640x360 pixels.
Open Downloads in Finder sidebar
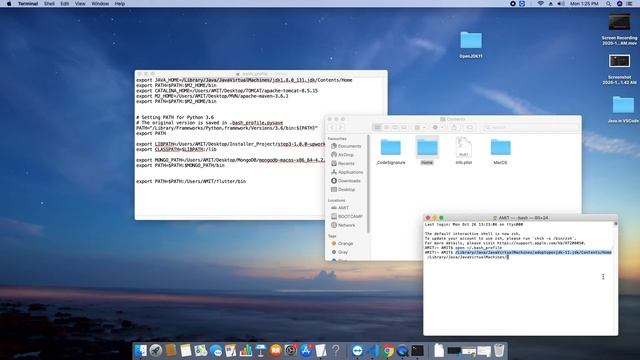(346, 181)
